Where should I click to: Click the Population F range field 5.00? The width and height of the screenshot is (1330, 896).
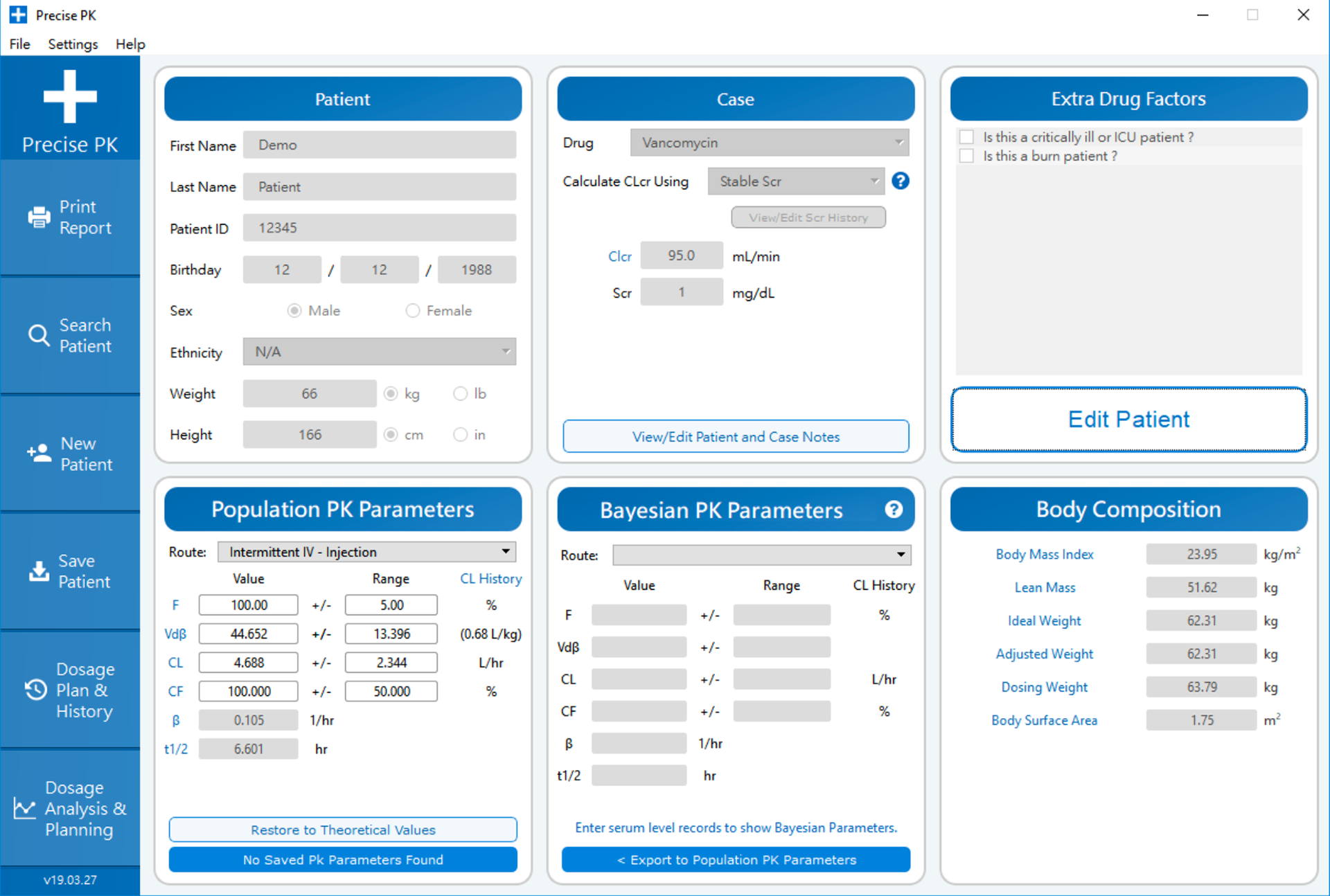click(x=391, y=604)
